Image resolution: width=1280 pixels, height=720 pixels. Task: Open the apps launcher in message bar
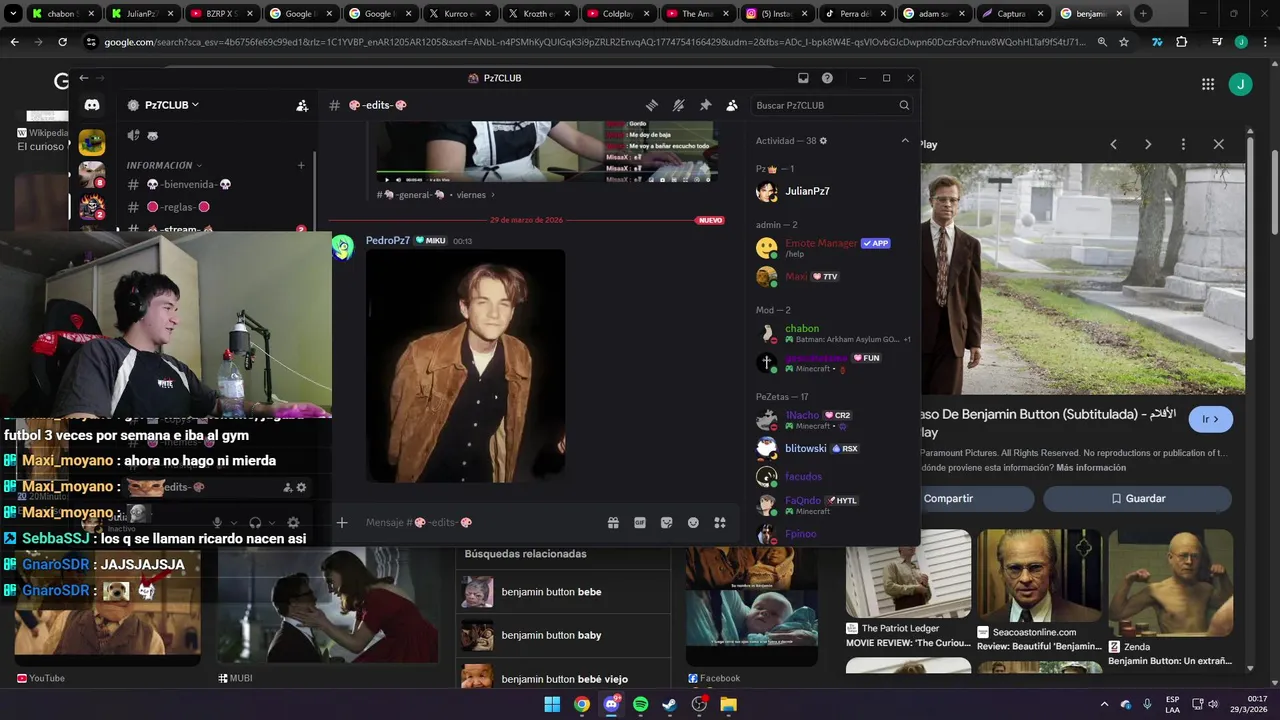pos(720,522)
